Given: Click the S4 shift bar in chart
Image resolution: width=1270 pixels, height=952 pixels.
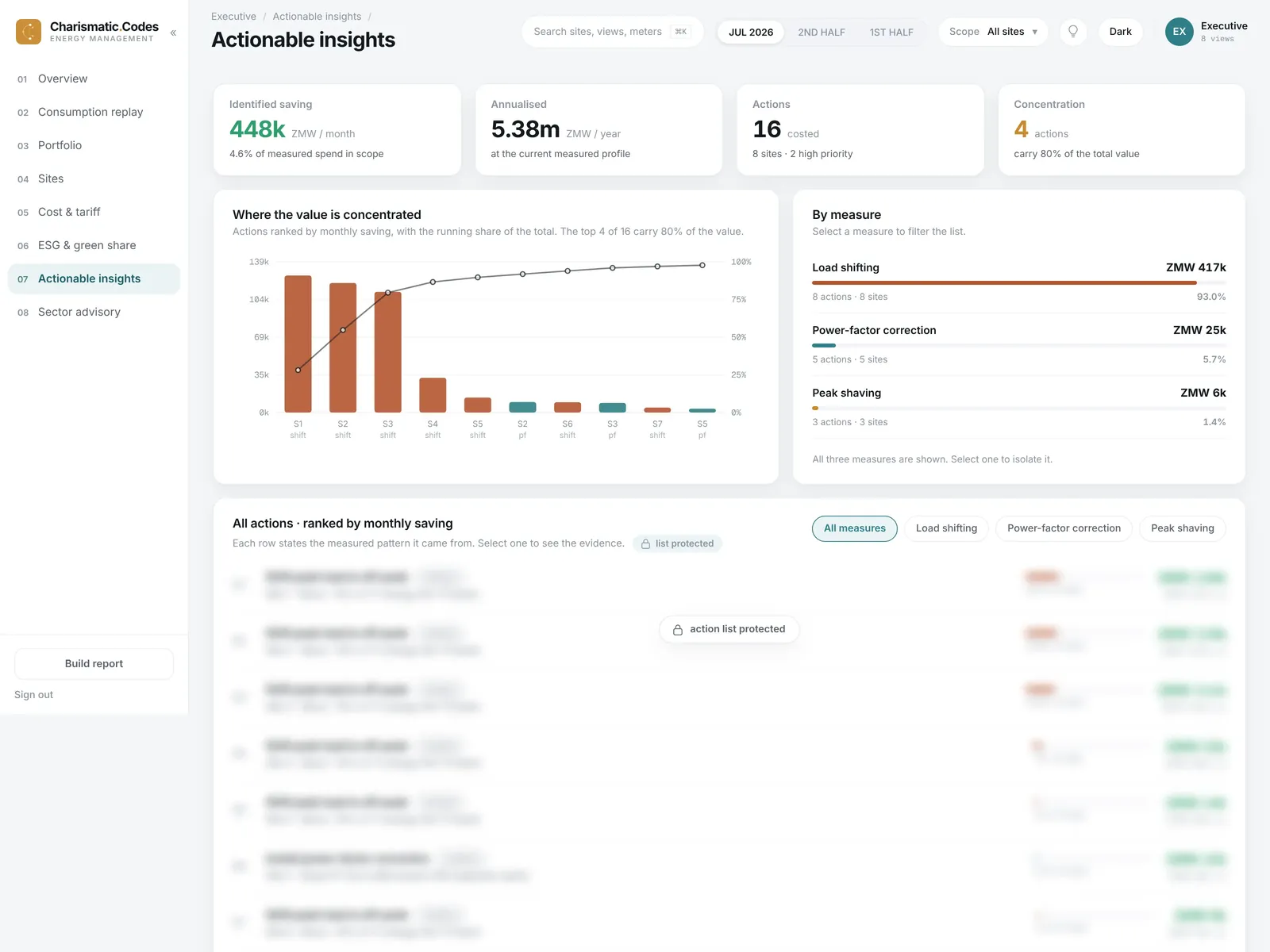Looking at the screenshot, I should pyautogui.click(x=433, y=395).
